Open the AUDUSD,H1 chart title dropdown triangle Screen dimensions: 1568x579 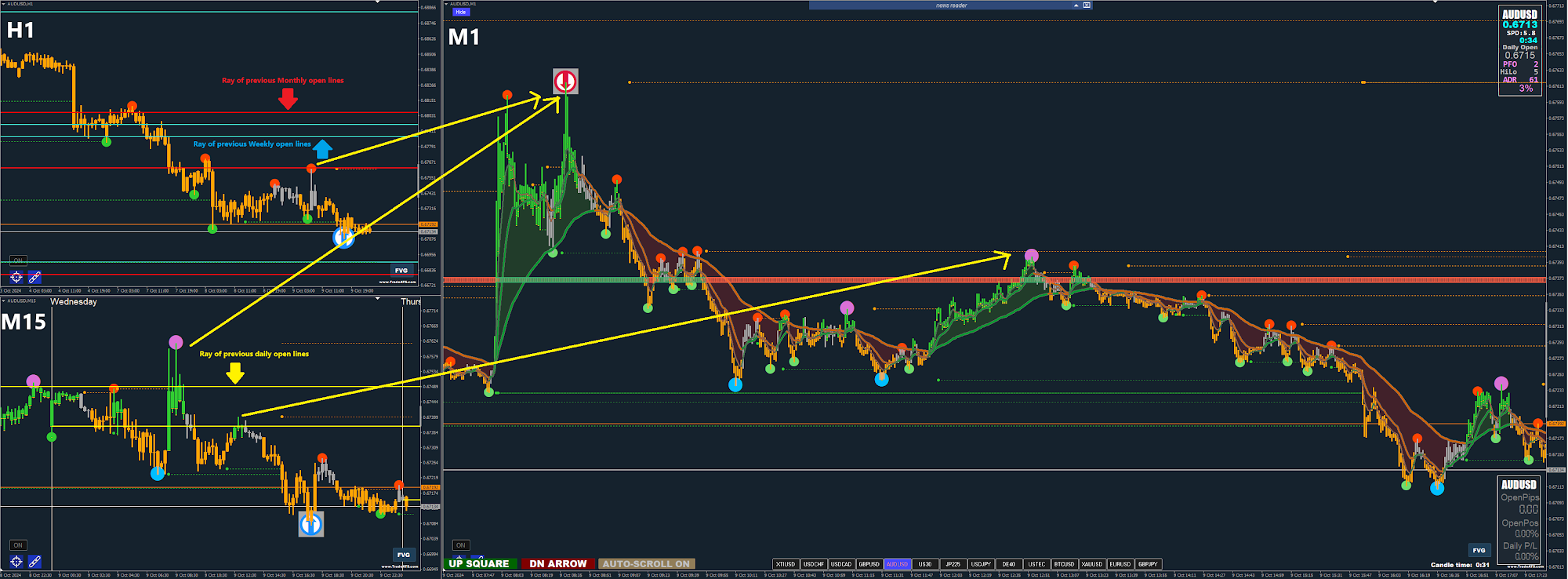pyautogui.click(x=3, y=4)
